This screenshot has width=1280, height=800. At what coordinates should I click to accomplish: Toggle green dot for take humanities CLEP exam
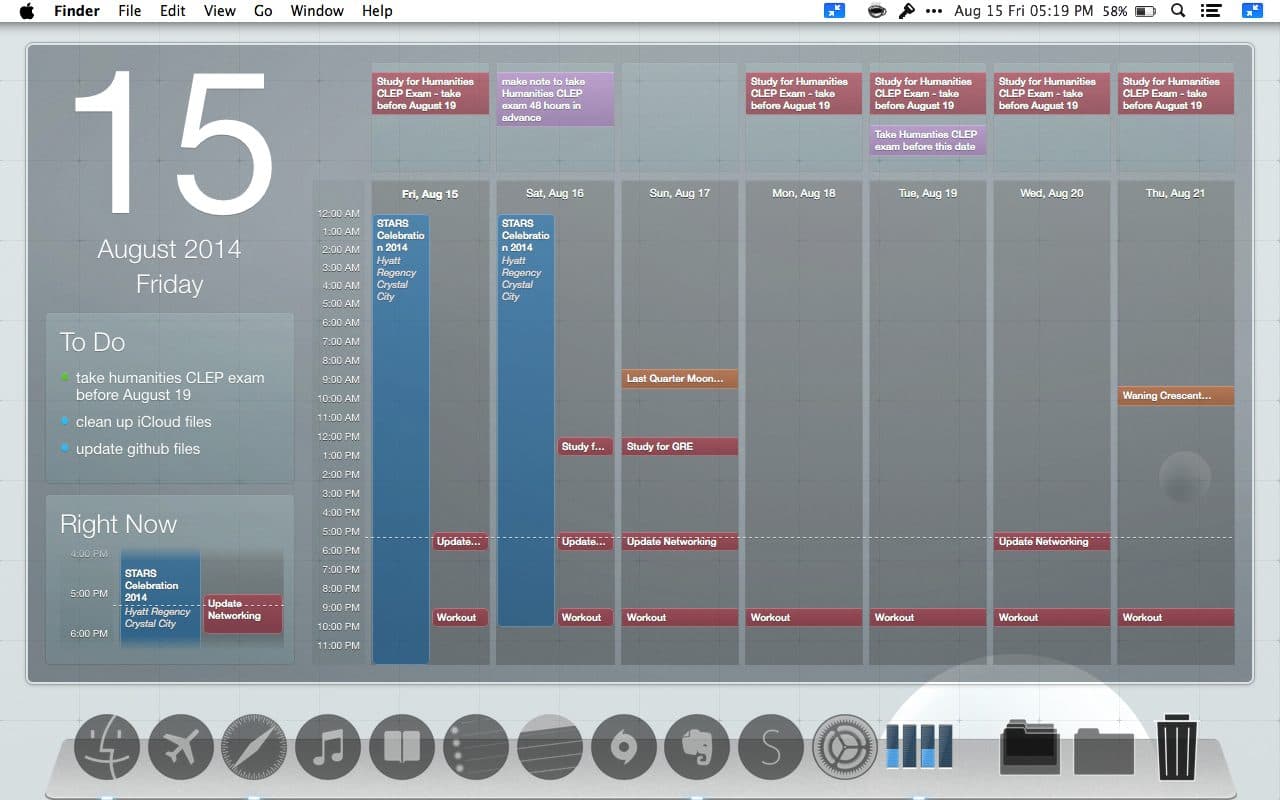coord(65,378)
